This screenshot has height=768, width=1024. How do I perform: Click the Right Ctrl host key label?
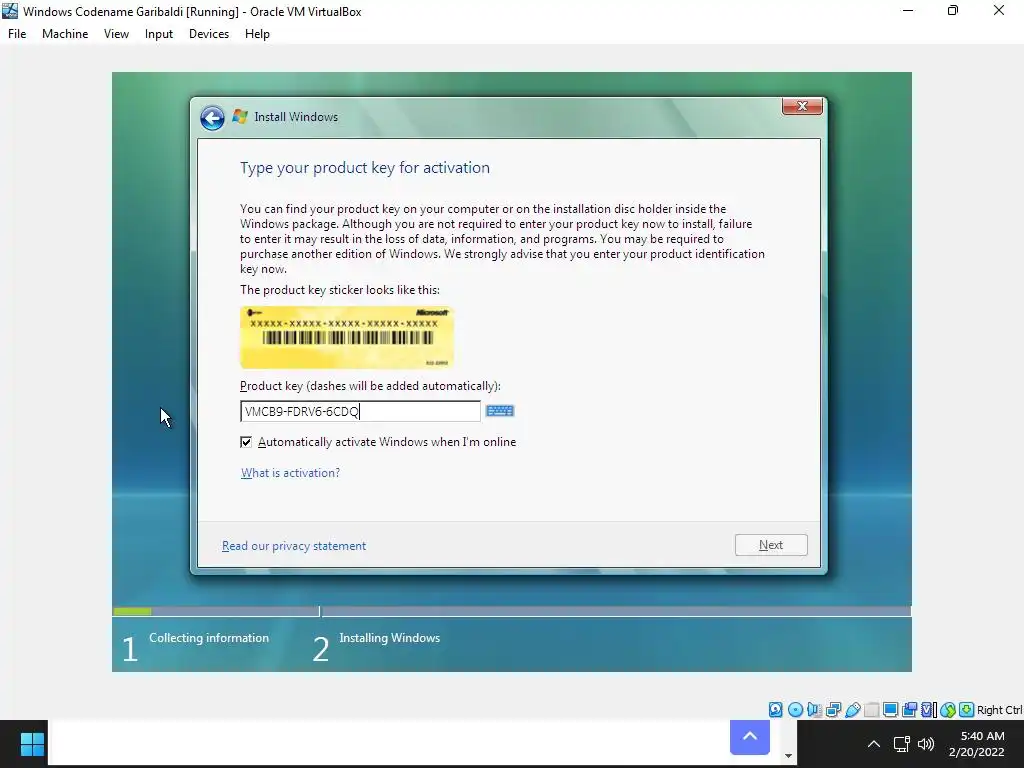(x=1000, y=710)
